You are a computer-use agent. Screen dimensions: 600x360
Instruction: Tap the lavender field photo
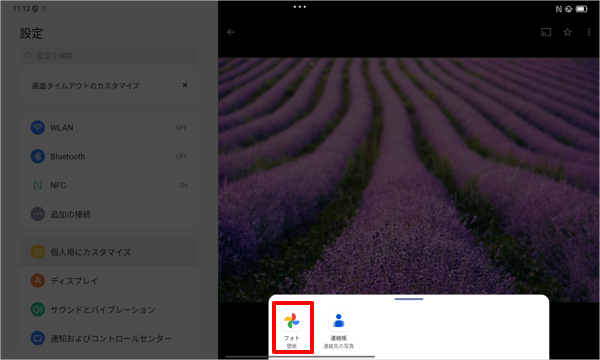pyautogui.click(x=408, y=180)
